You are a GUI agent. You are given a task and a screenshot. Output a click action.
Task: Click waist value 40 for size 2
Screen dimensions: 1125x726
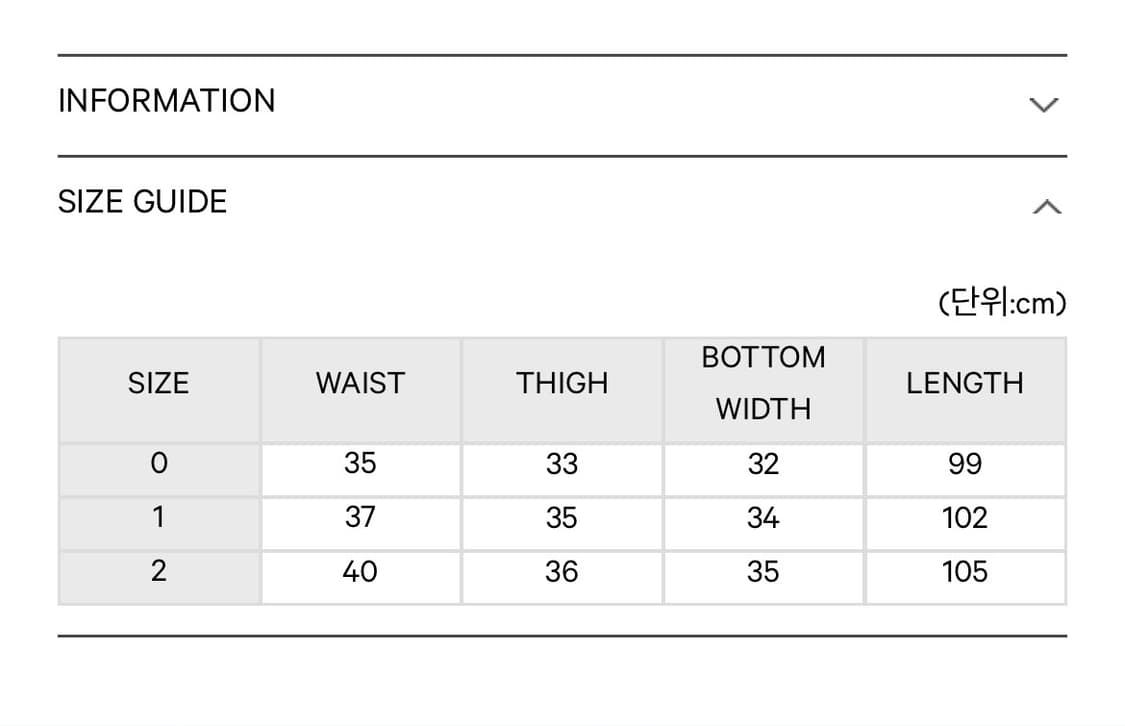360,572
